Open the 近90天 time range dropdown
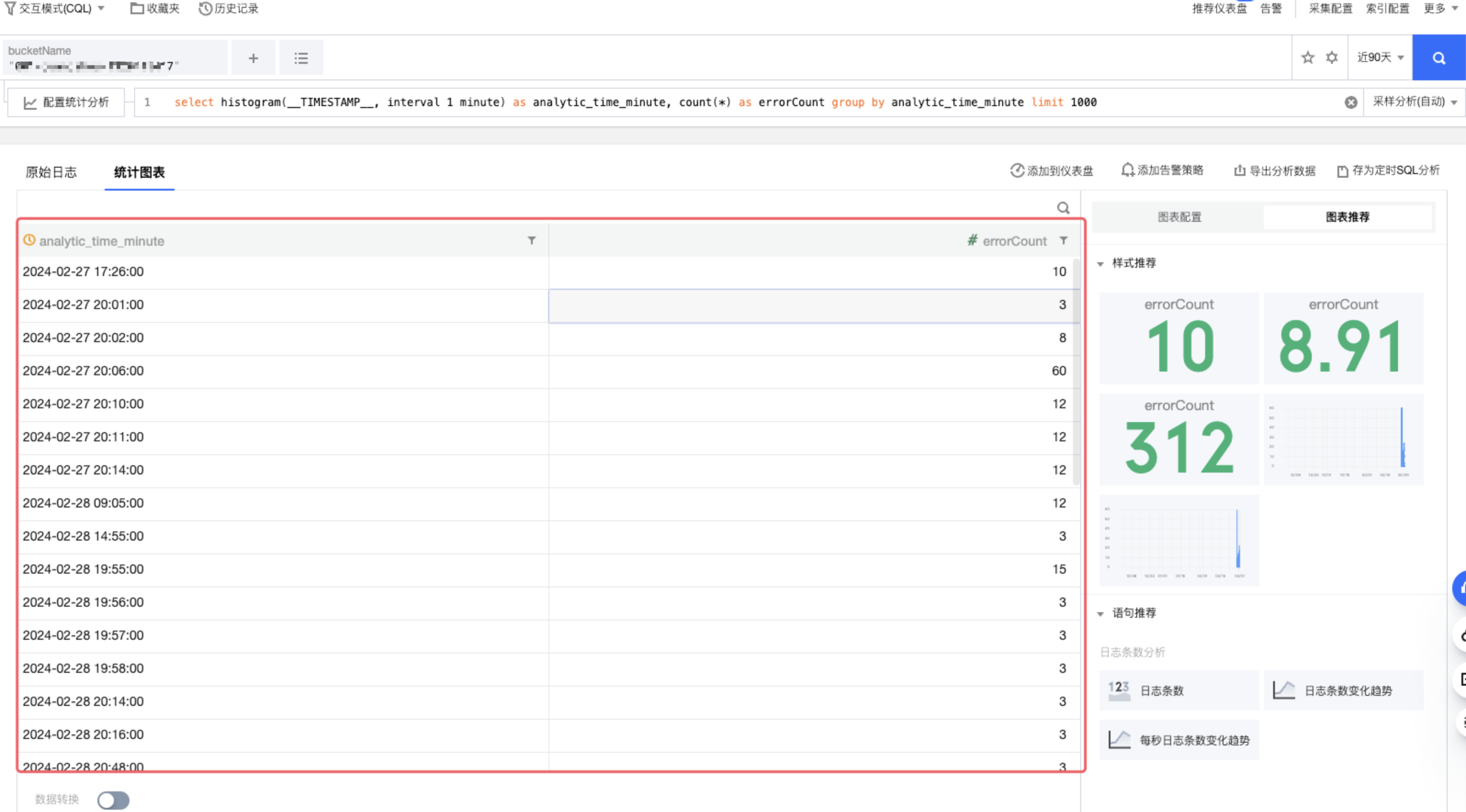The image size is (1466, 812). 1380,57
